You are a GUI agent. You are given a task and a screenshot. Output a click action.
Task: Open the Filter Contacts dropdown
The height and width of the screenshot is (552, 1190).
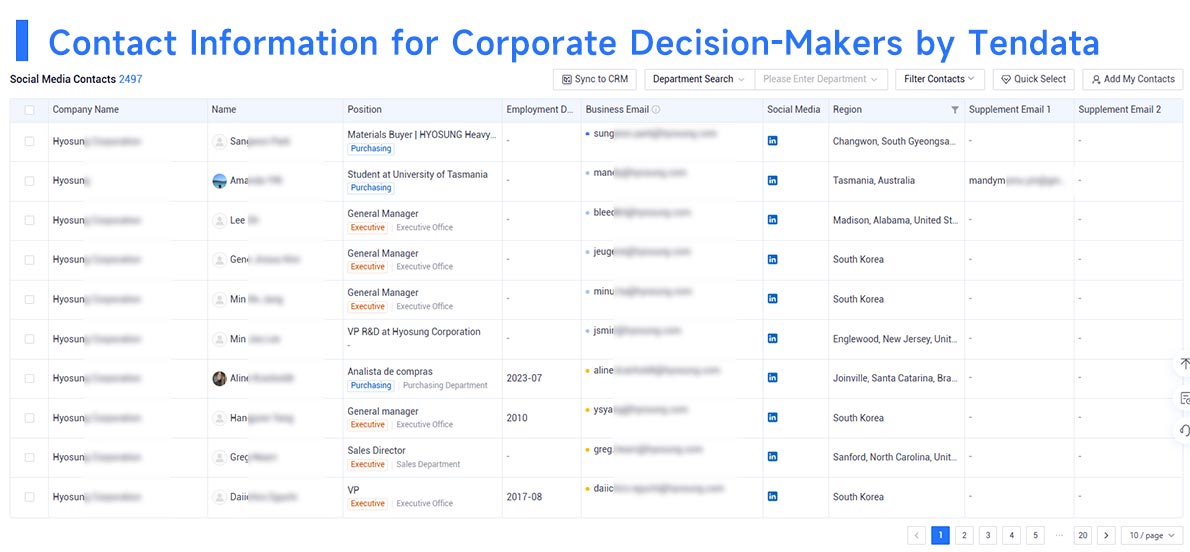[940, 79]
